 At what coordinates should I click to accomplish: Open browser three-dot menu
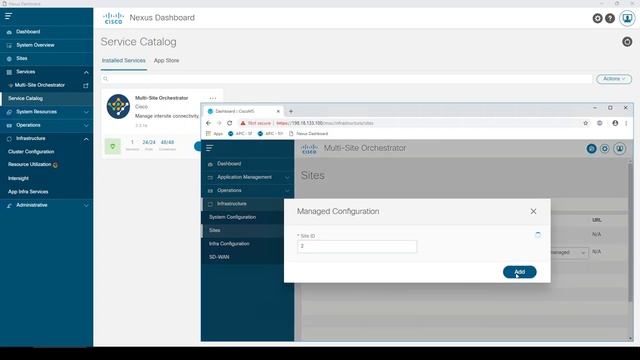[626, 123]
